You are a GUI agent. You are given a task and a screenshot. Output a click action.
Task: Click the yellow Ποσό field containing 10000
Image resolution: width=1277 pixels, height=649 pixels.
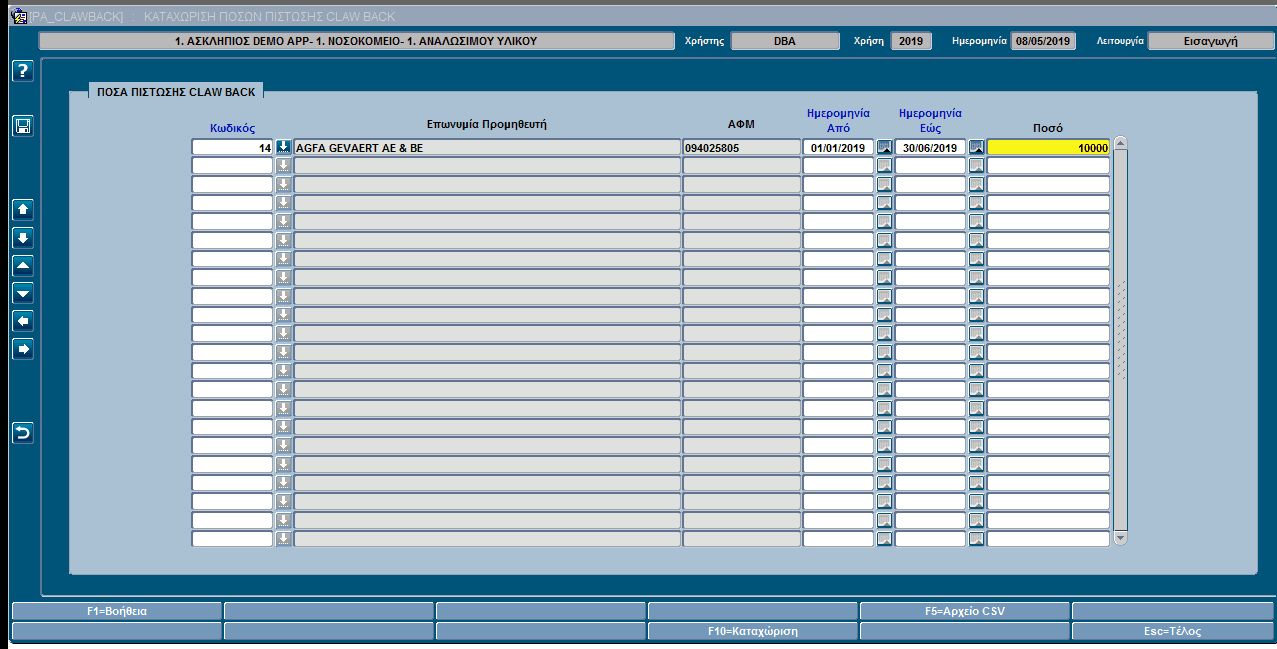pyautogui.click(x=1048, y=147)
